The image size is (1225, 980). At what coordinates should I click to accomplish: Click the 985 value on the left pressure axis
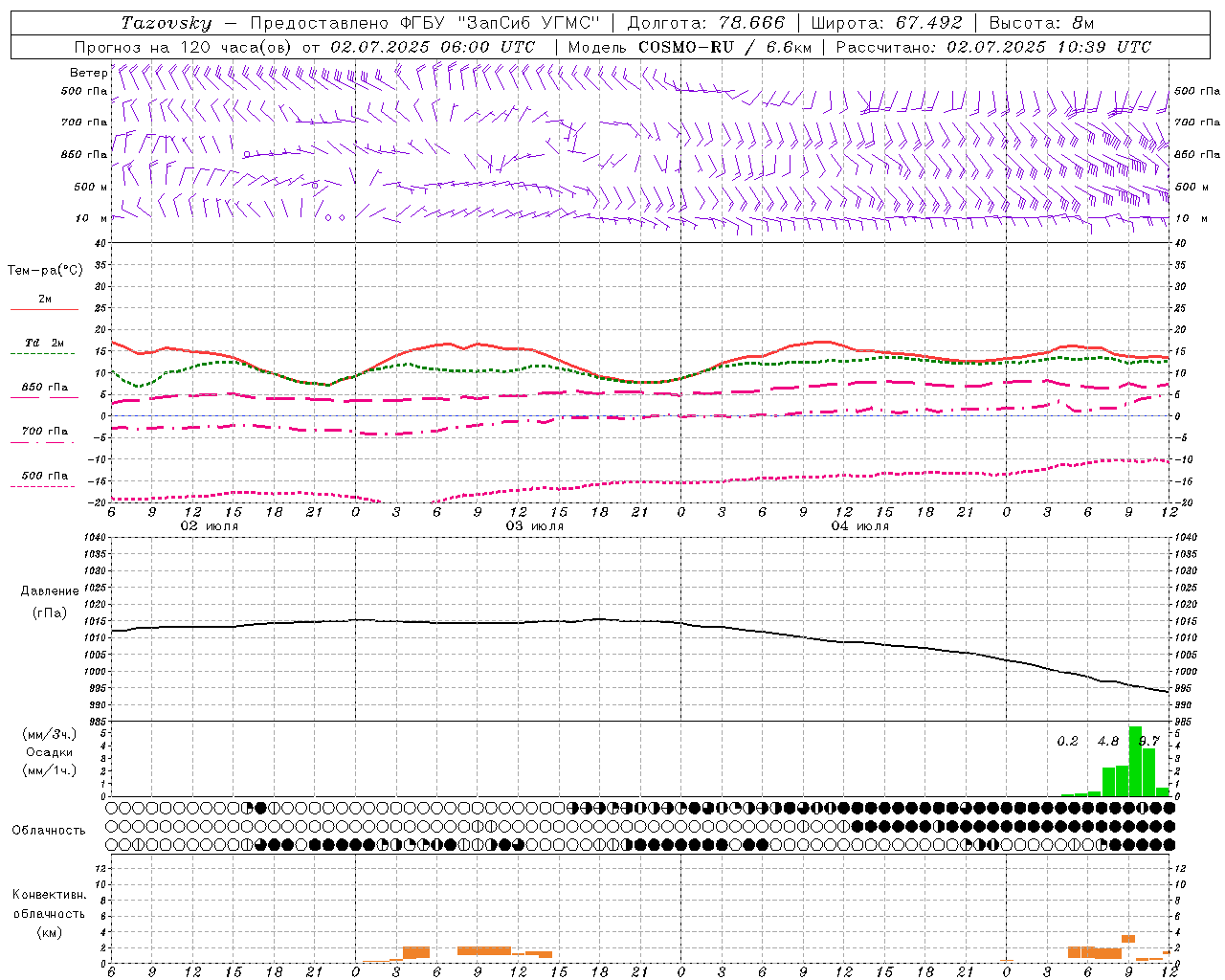[98, 722]
